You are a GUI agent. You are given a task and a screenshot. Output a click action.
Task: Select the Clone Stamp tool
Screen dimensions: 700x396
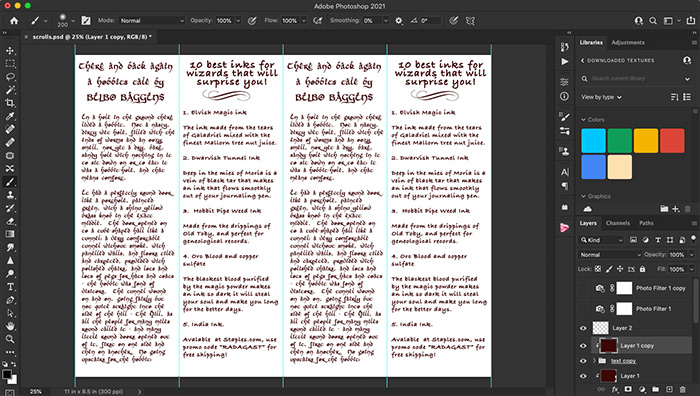click(x=10, y=195)
